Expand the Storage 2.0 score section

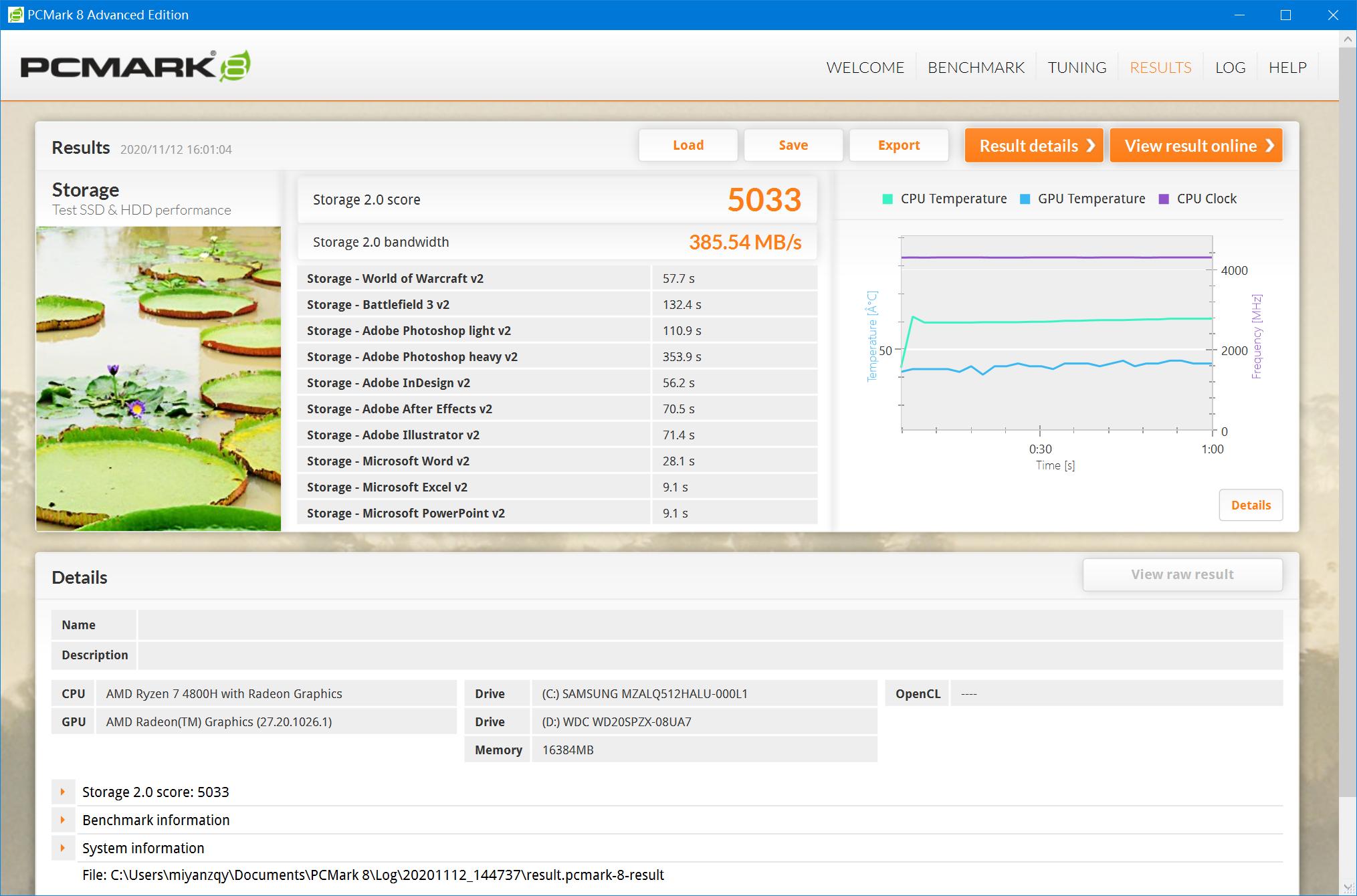63,792
